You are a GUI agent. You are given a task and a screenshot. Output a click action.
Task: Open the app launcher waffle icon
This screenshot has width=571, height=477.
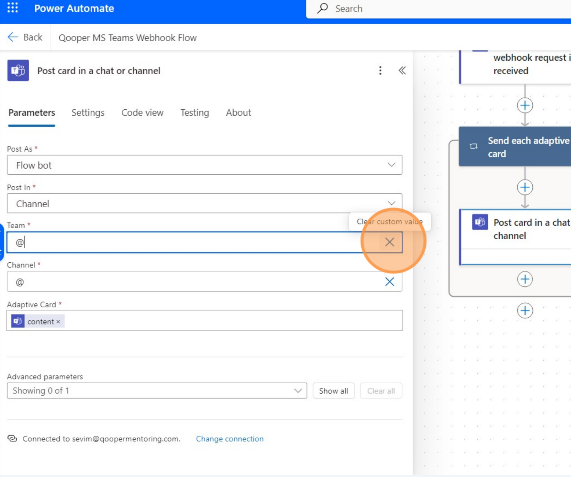click(x=12, y=8)
